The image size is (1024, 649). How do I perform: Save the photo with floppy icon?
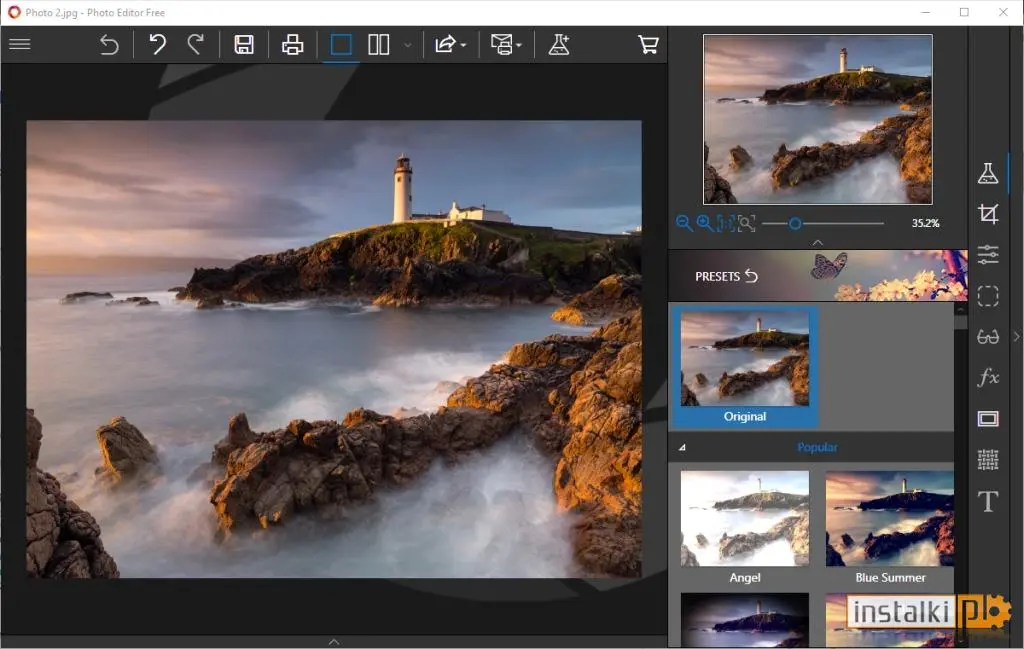tap(244, 44)
